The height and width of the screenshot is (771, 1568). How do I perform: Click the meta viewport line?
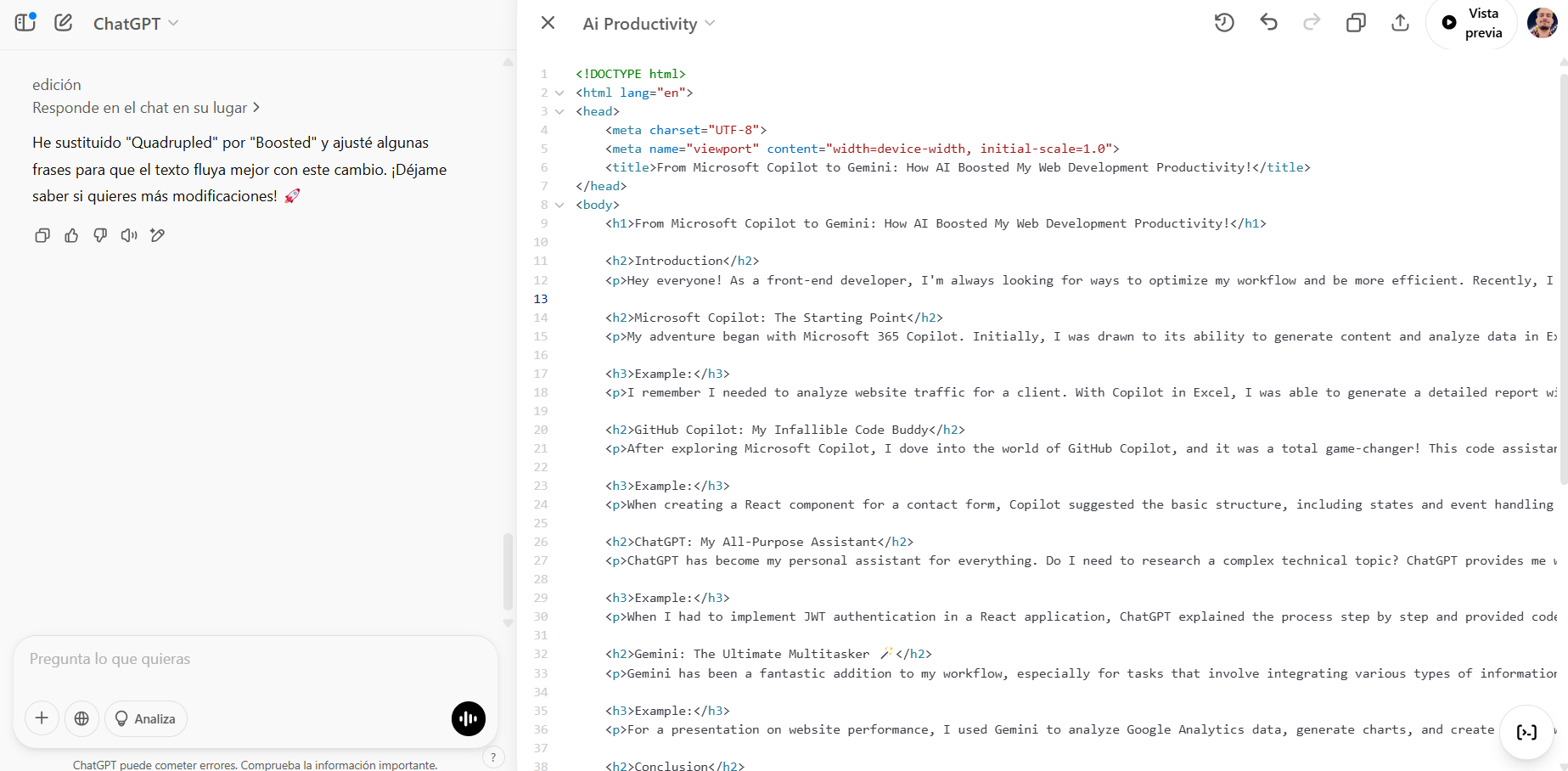(x=863, y=149)
